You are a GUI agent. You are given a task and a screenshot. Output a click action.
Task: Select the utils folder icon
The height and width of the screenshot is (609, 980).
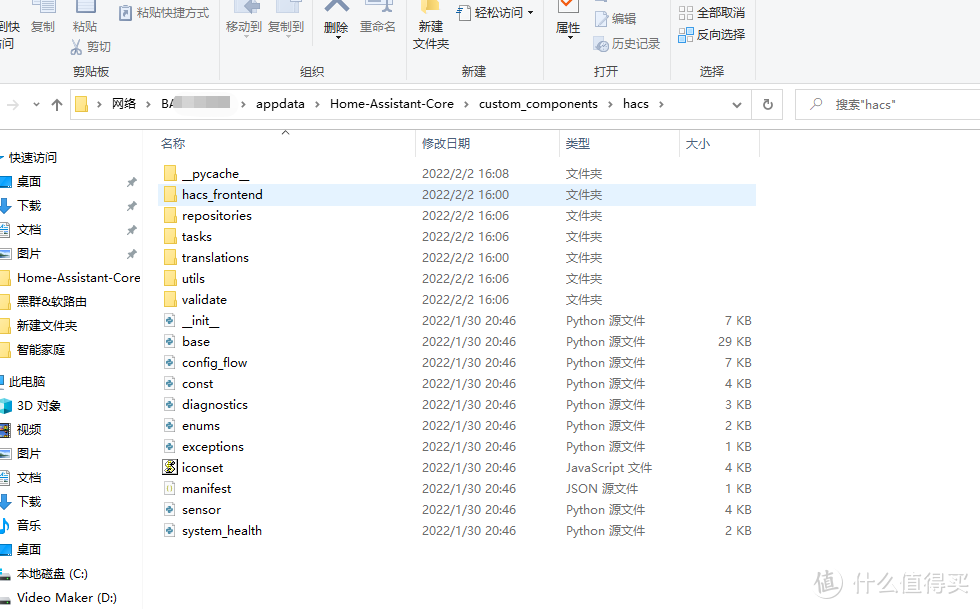tap(170, 279)
